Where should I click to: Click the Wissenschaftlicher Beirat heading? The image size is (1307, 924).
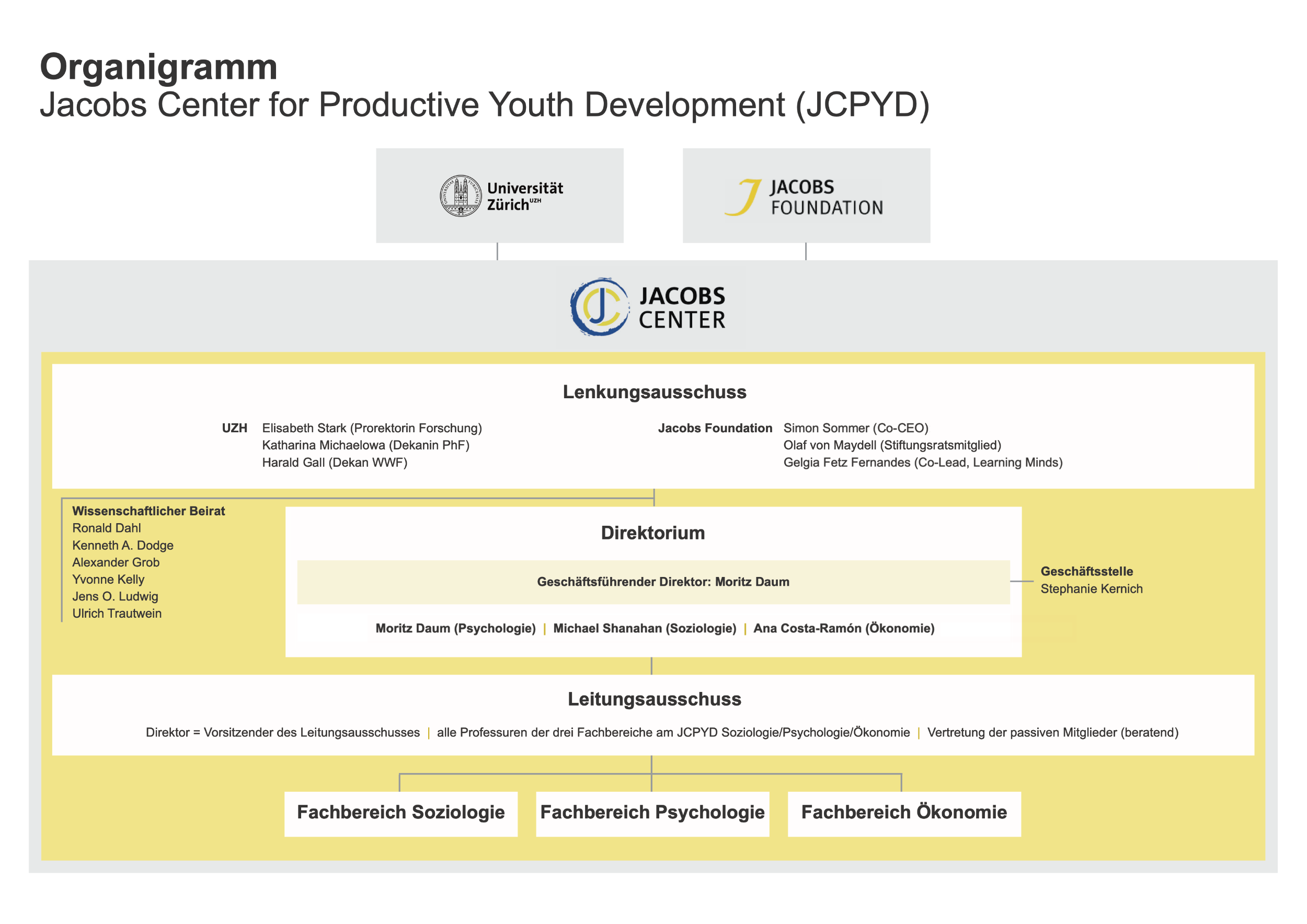pos(148,511)
